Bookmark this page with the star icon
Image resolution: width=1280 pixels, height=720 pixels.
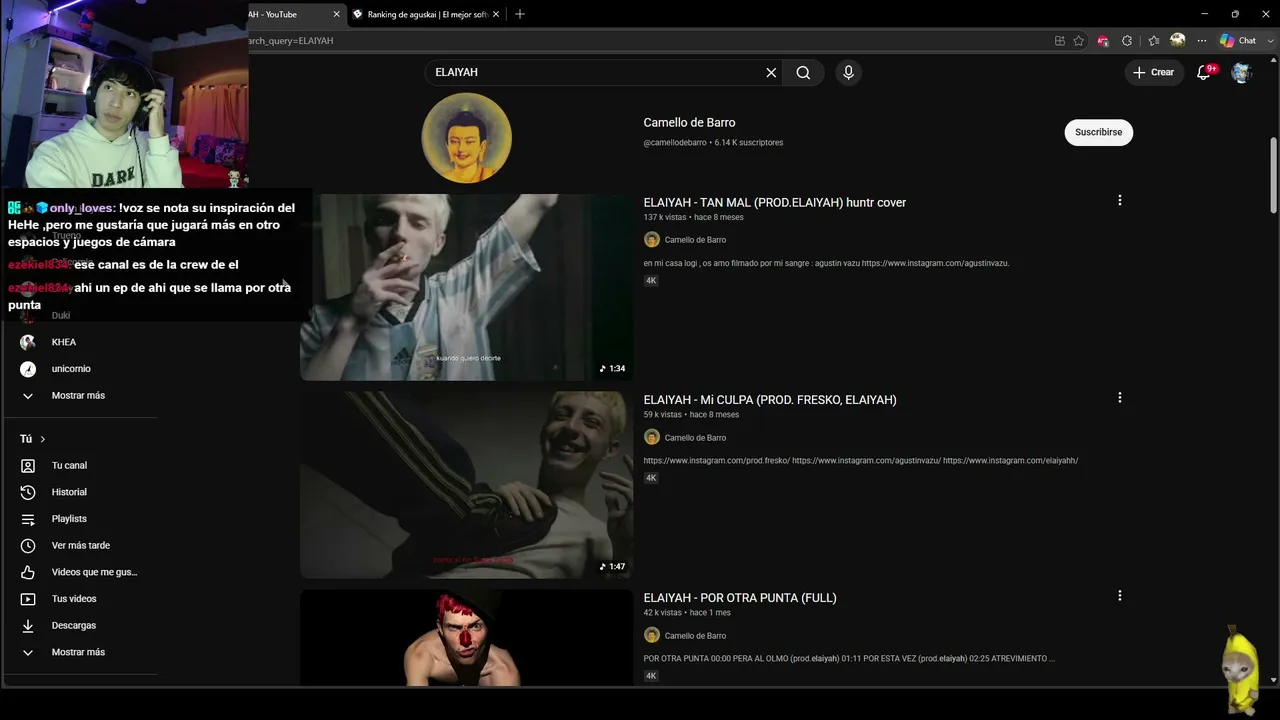click(x=1079, y=41)
